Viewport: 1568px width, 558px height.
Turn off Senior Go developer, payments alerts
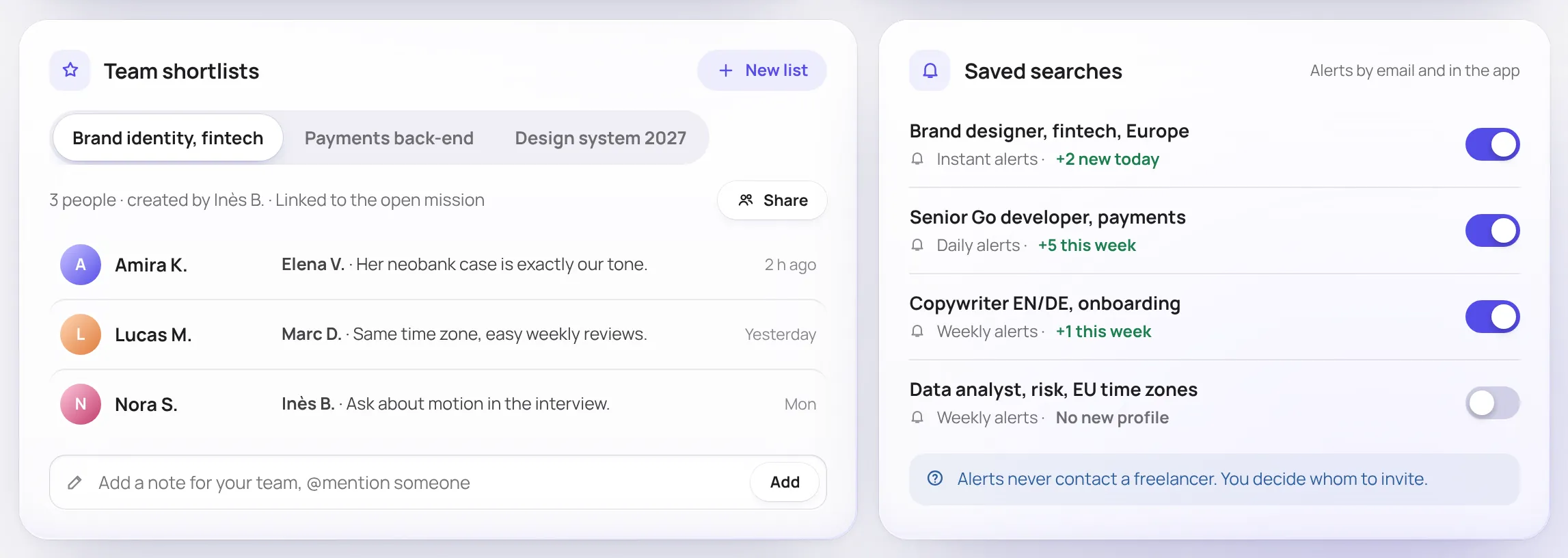[x=1492, y=230]
